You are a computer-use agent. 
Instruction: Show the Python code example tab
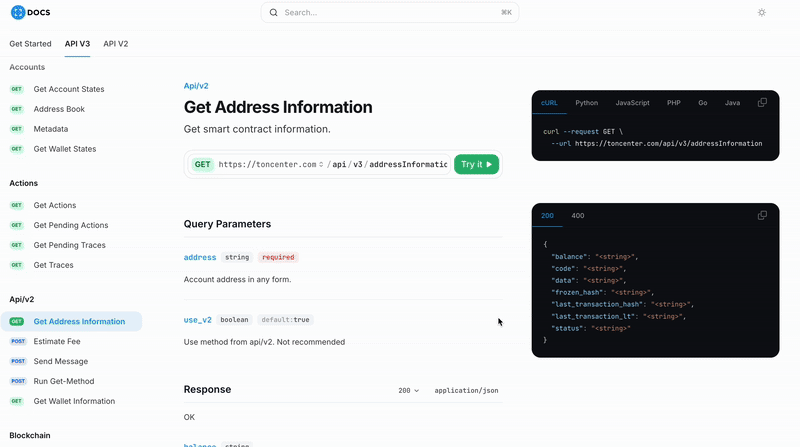586,103
